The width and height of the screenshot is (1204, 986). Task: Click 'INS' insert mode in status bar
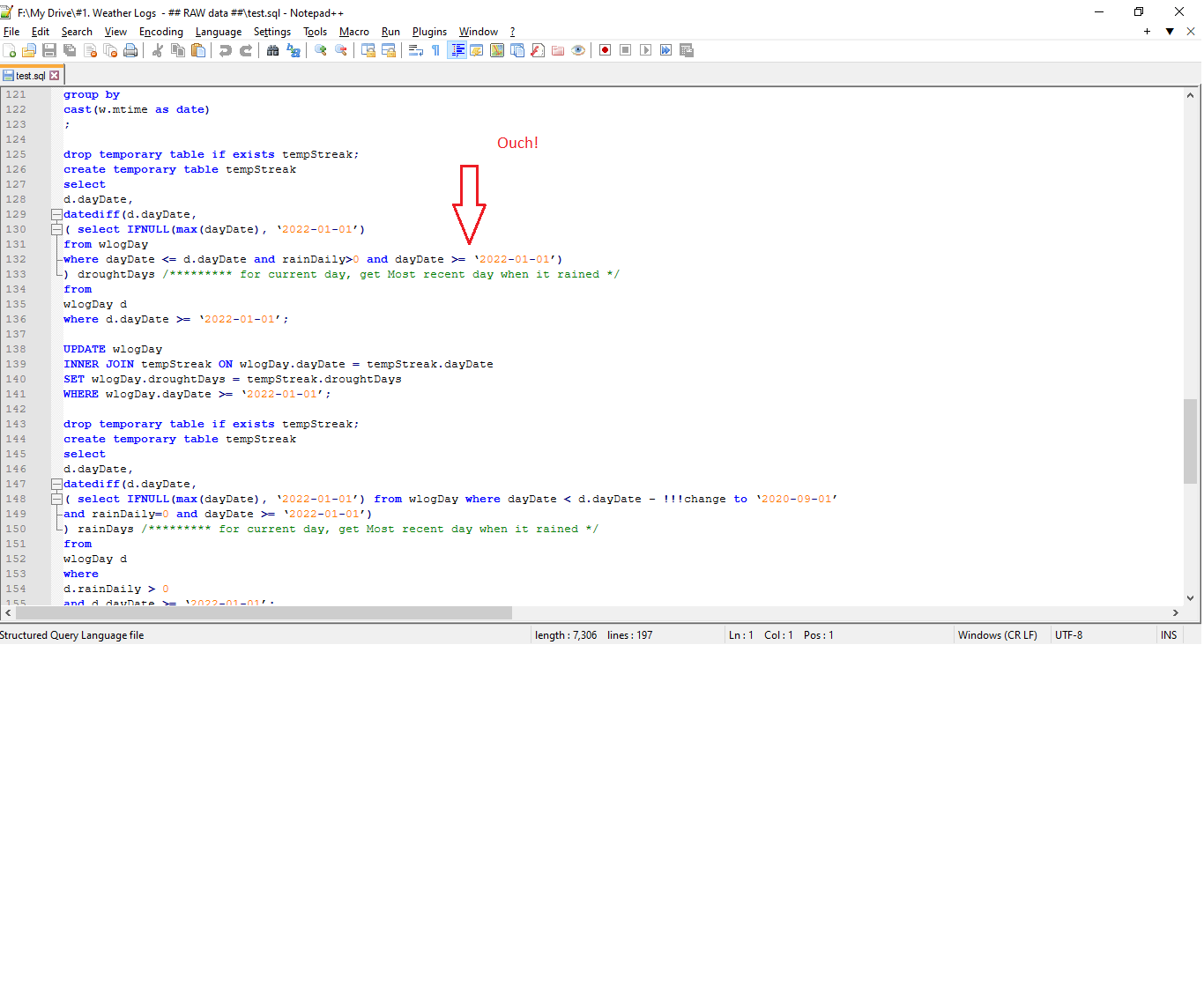[x=1169, y=635]
